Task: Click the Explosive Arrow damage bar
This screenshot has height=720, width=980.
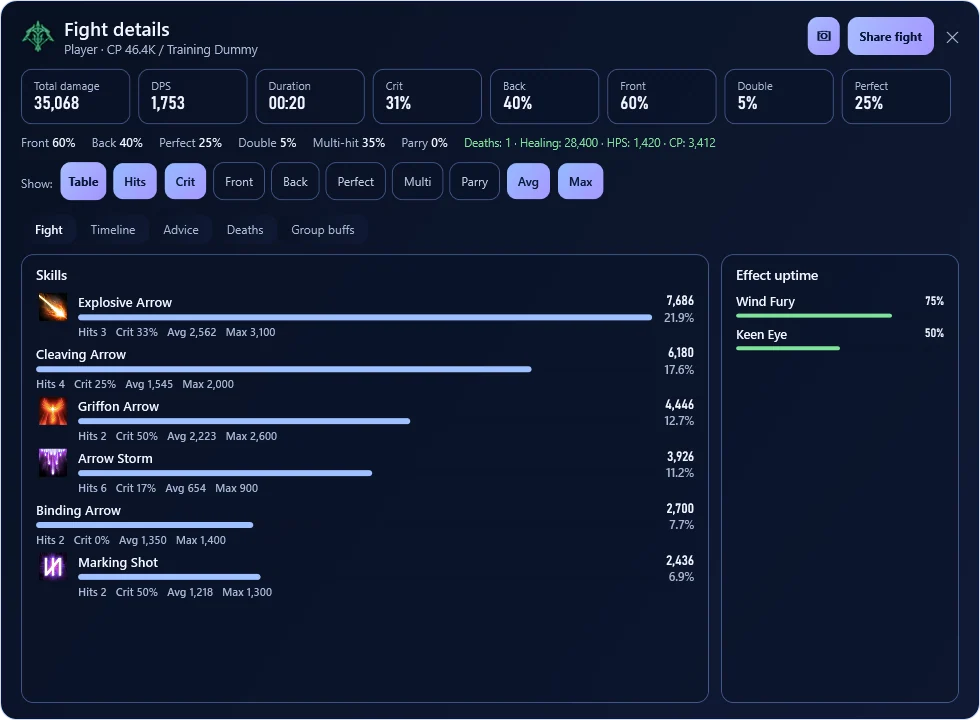Action: [x=365, y=318]
